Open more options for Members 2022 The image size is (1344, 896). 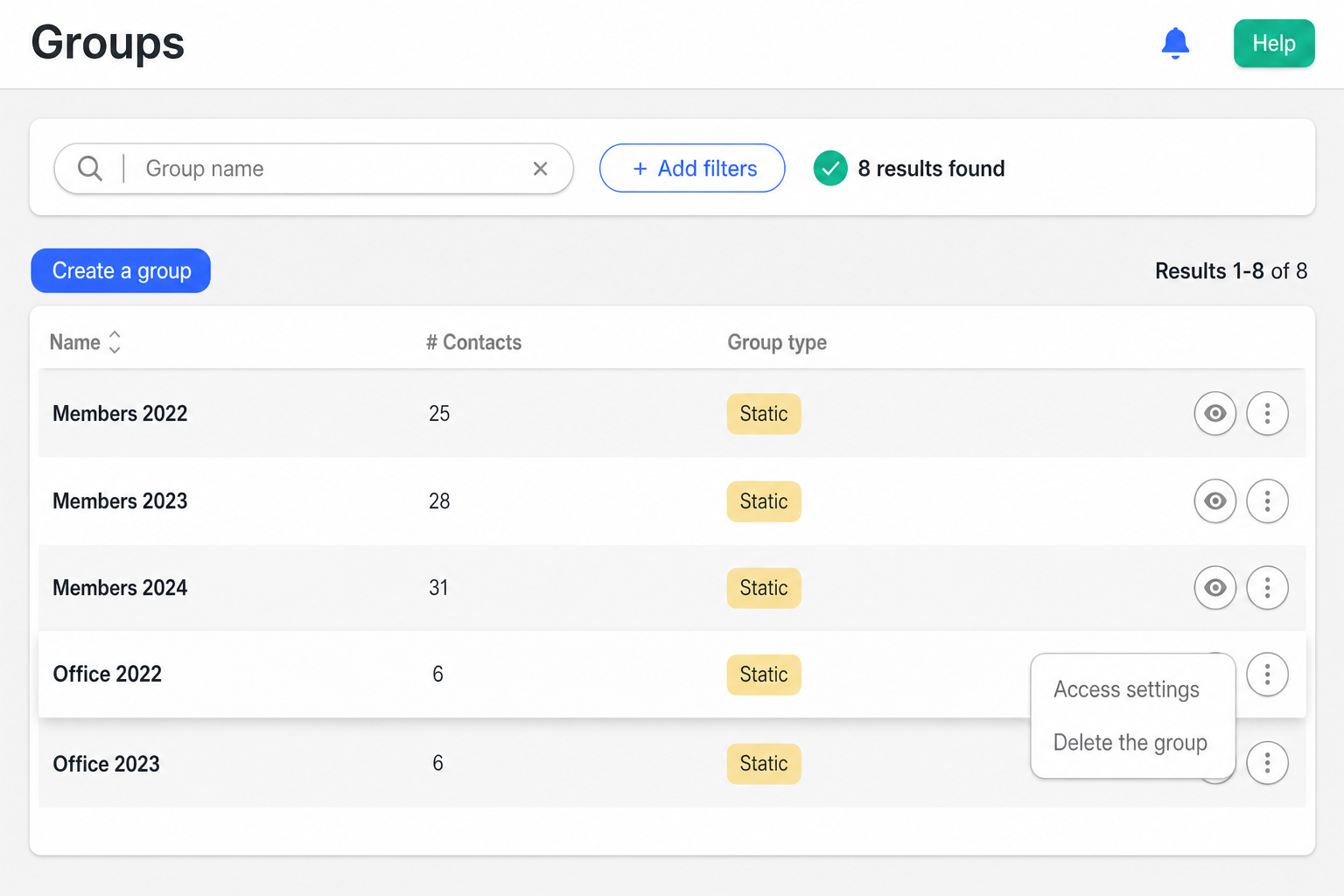pos(1267,413)
